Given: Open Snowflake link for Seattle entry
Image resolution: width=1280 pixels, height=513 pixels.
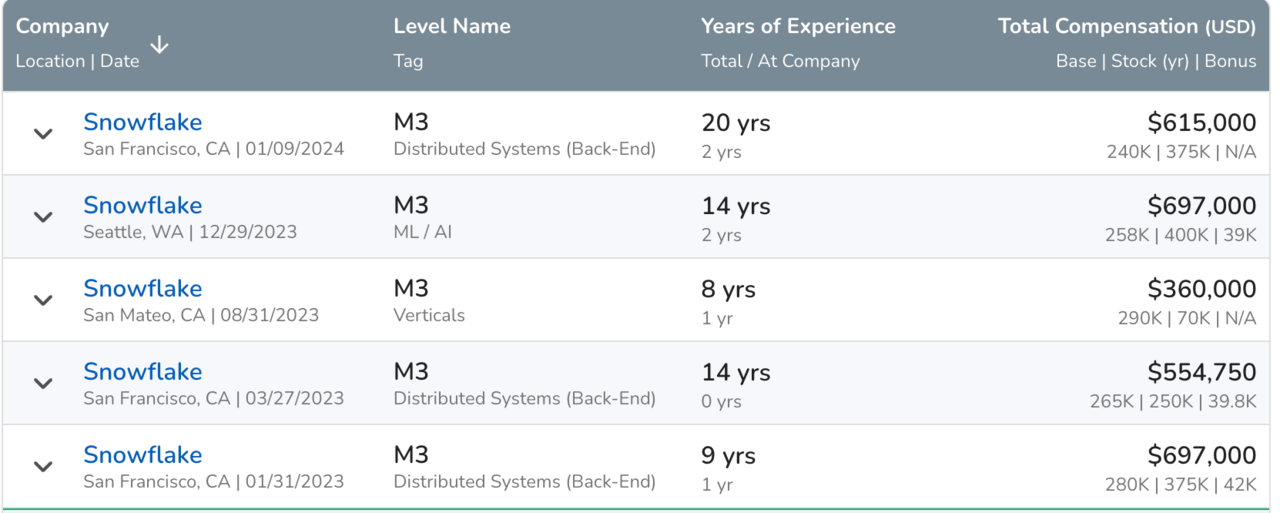Looking at the screenshot, I should pyautogui.click(x=142, y=205).
